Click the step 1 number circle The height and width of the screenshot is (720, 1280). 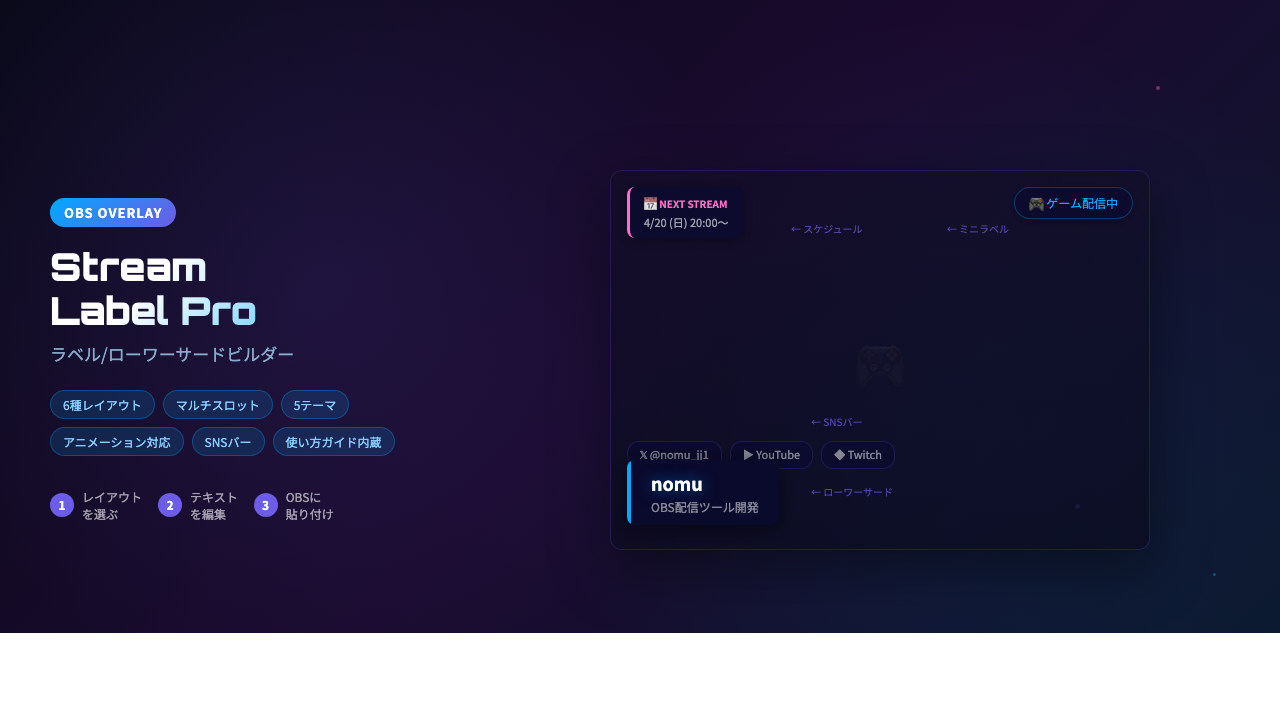(x=62, y=505)
